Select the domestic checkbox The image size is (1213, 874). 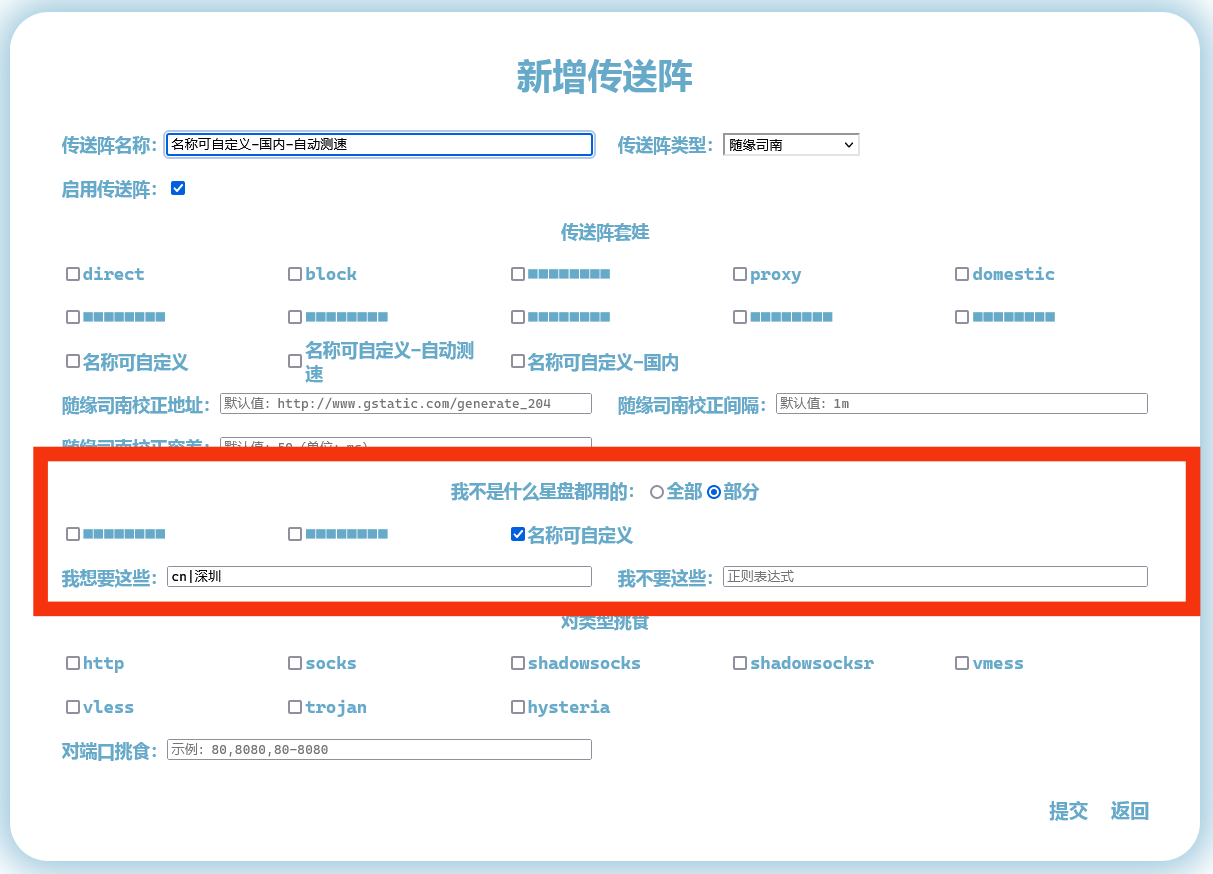962,274
